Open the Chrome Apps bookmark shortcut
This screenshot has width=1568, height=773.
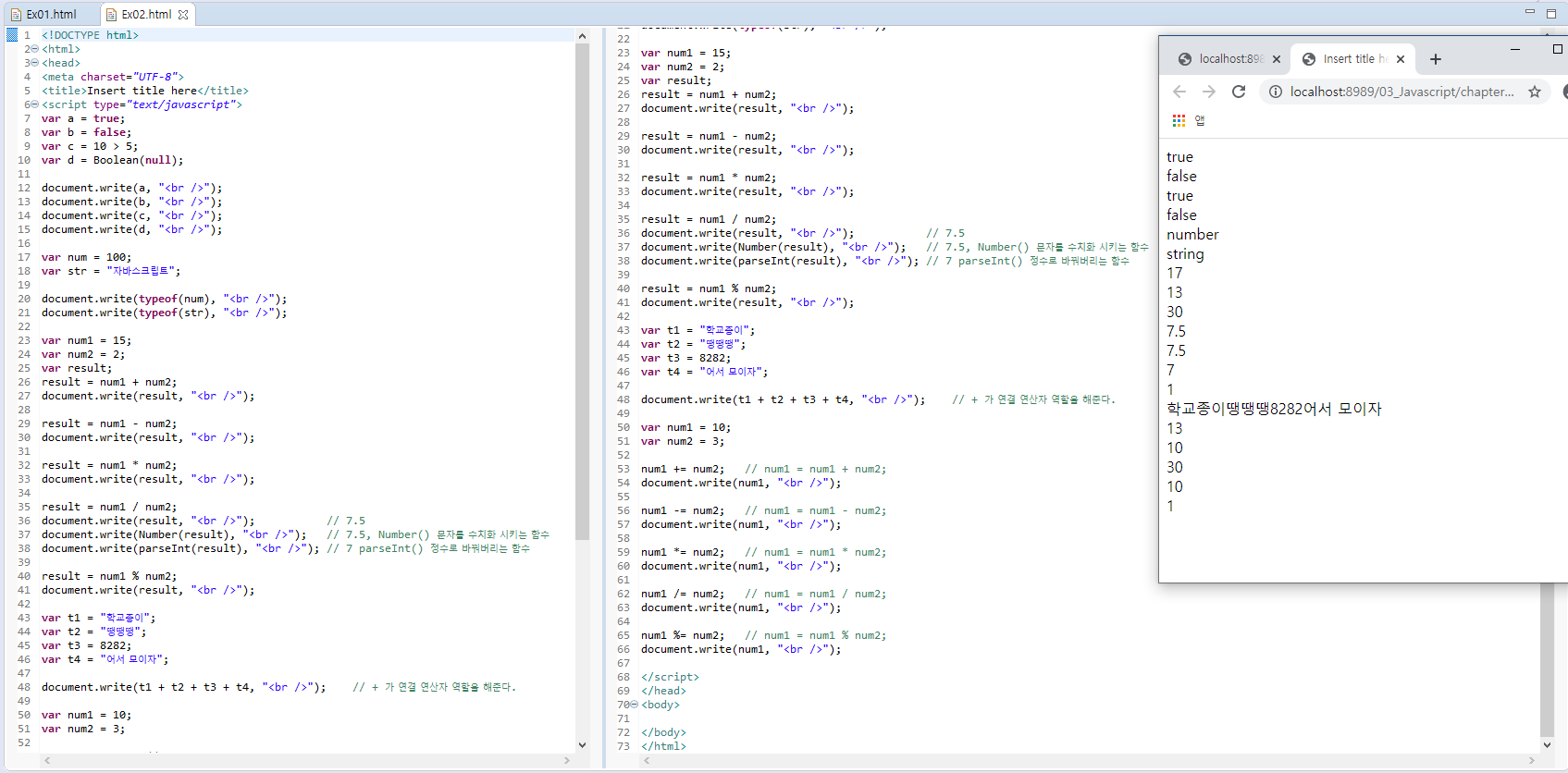click(1179, 120)
